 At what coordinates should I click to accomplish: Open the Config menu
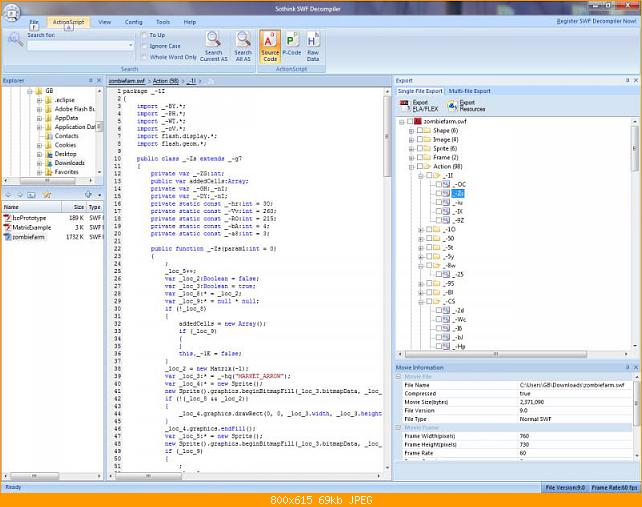[133, 22]
